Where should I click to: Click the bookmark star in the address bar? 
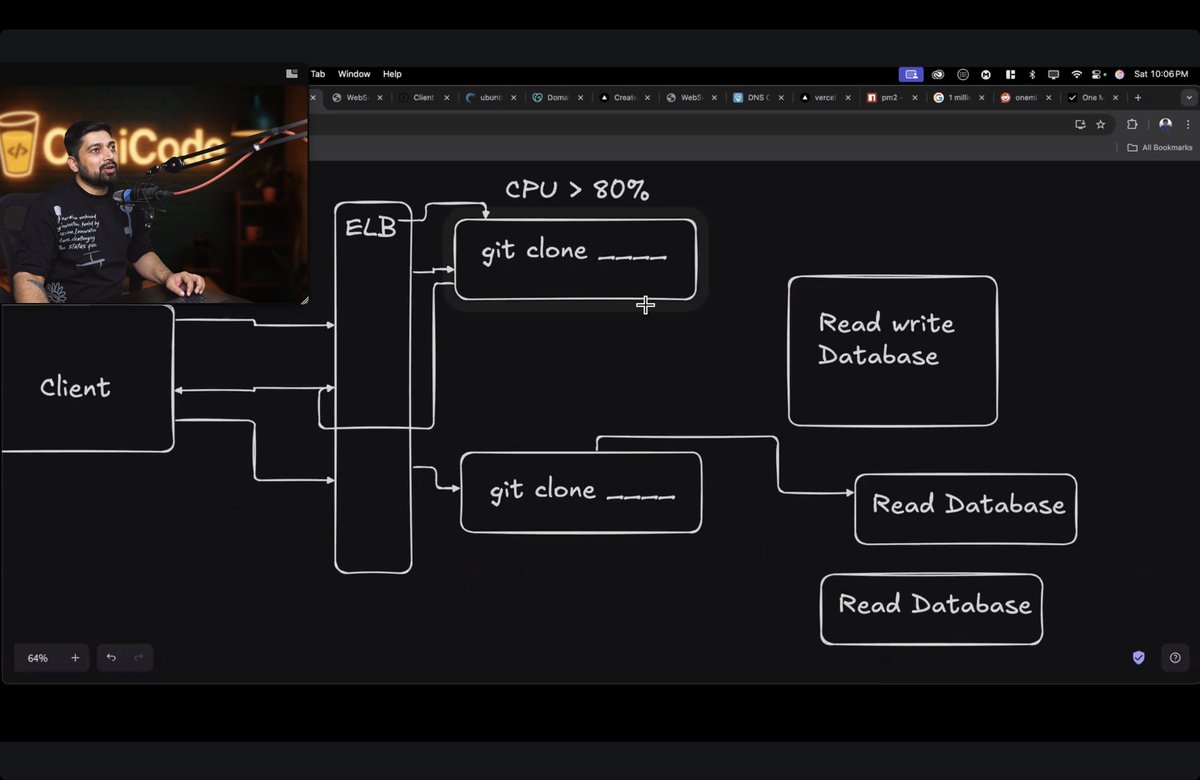click(x=1100, y=124)
